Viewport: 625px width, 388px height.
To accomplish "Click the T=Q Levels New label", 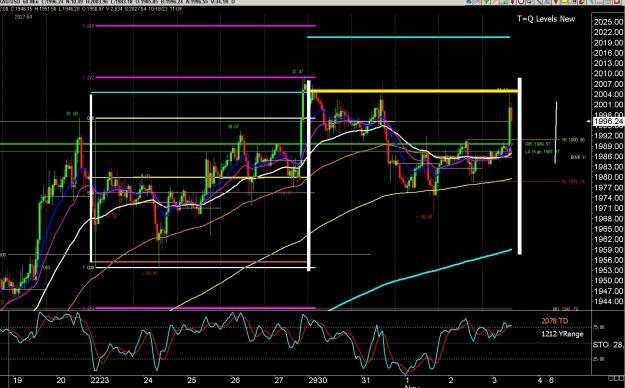I will [x=546, y=19].
